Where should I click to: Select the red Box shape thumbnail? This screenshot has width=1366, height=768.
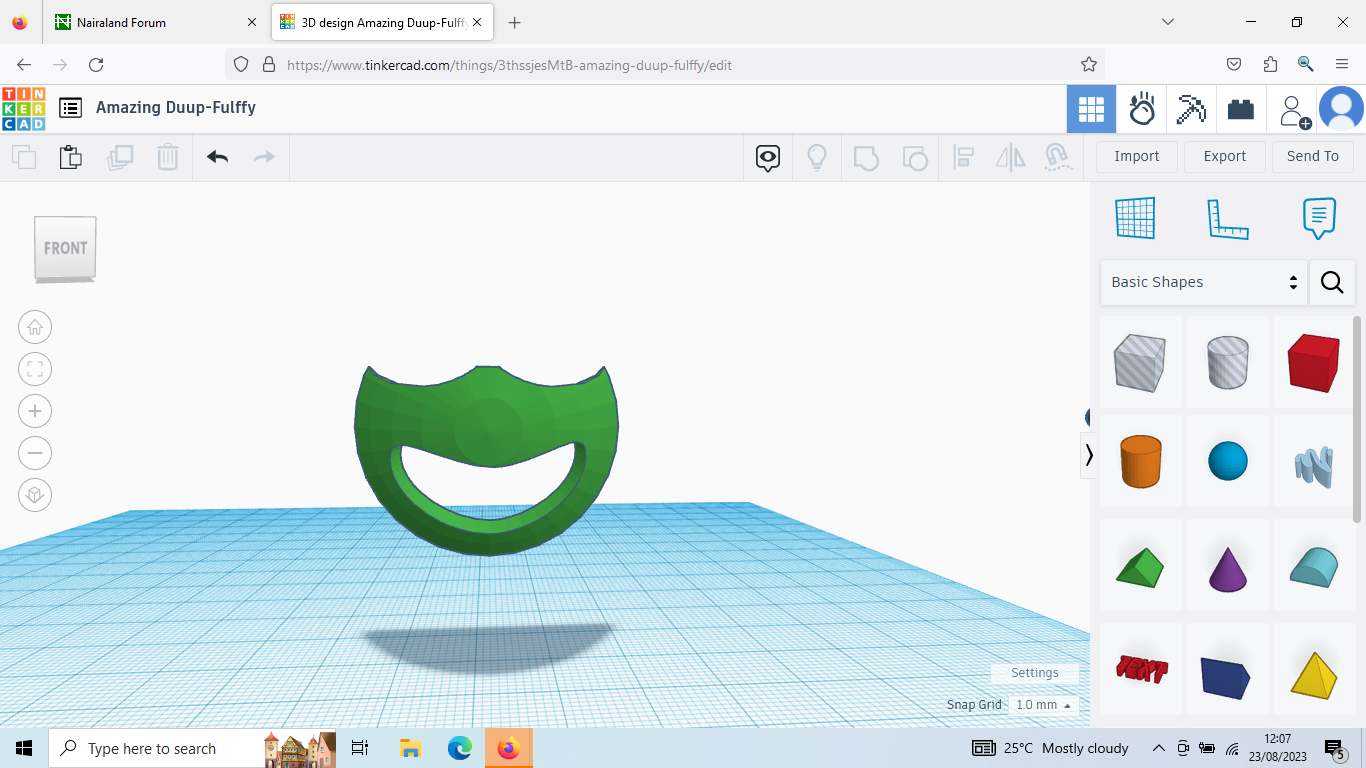pyautogui.click(x=1313, y=362)
